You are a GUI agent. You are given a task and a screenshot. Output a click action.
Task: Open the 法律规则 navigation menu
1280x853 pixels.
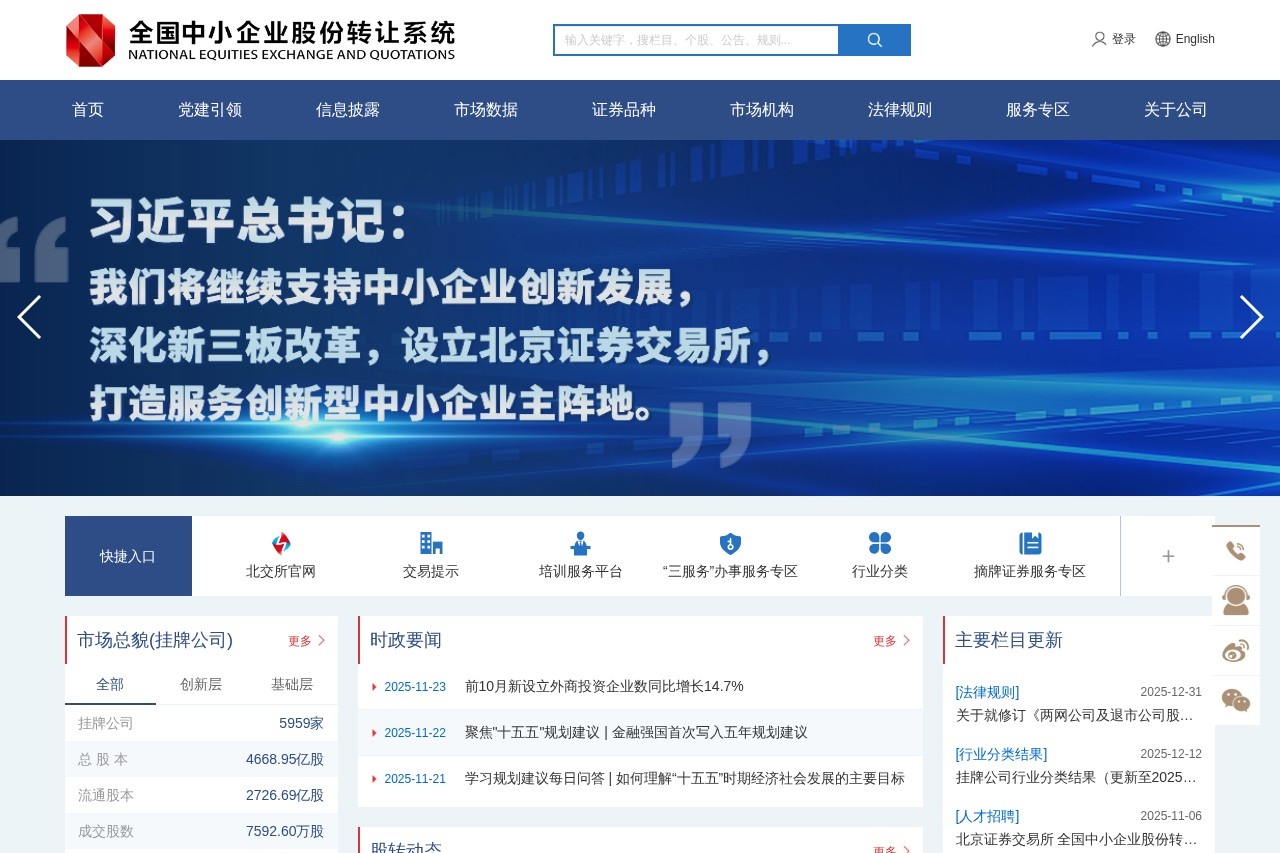(899, 110)
